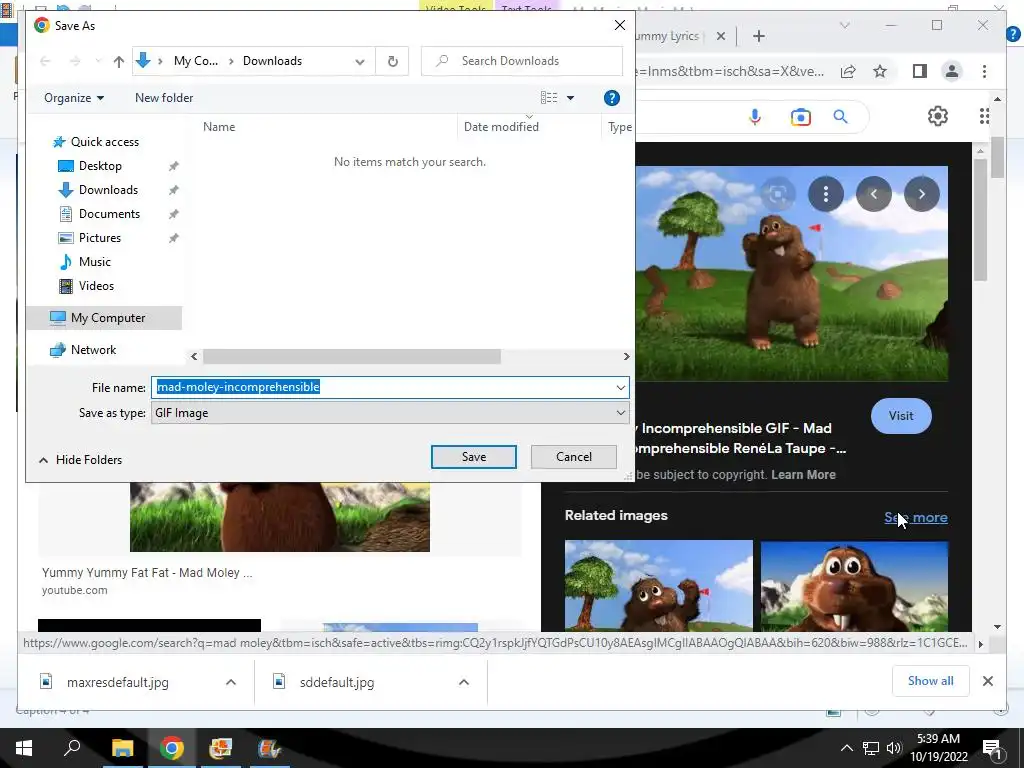
Task: Expand options for sddefault.jpg download
Action: 464,682
